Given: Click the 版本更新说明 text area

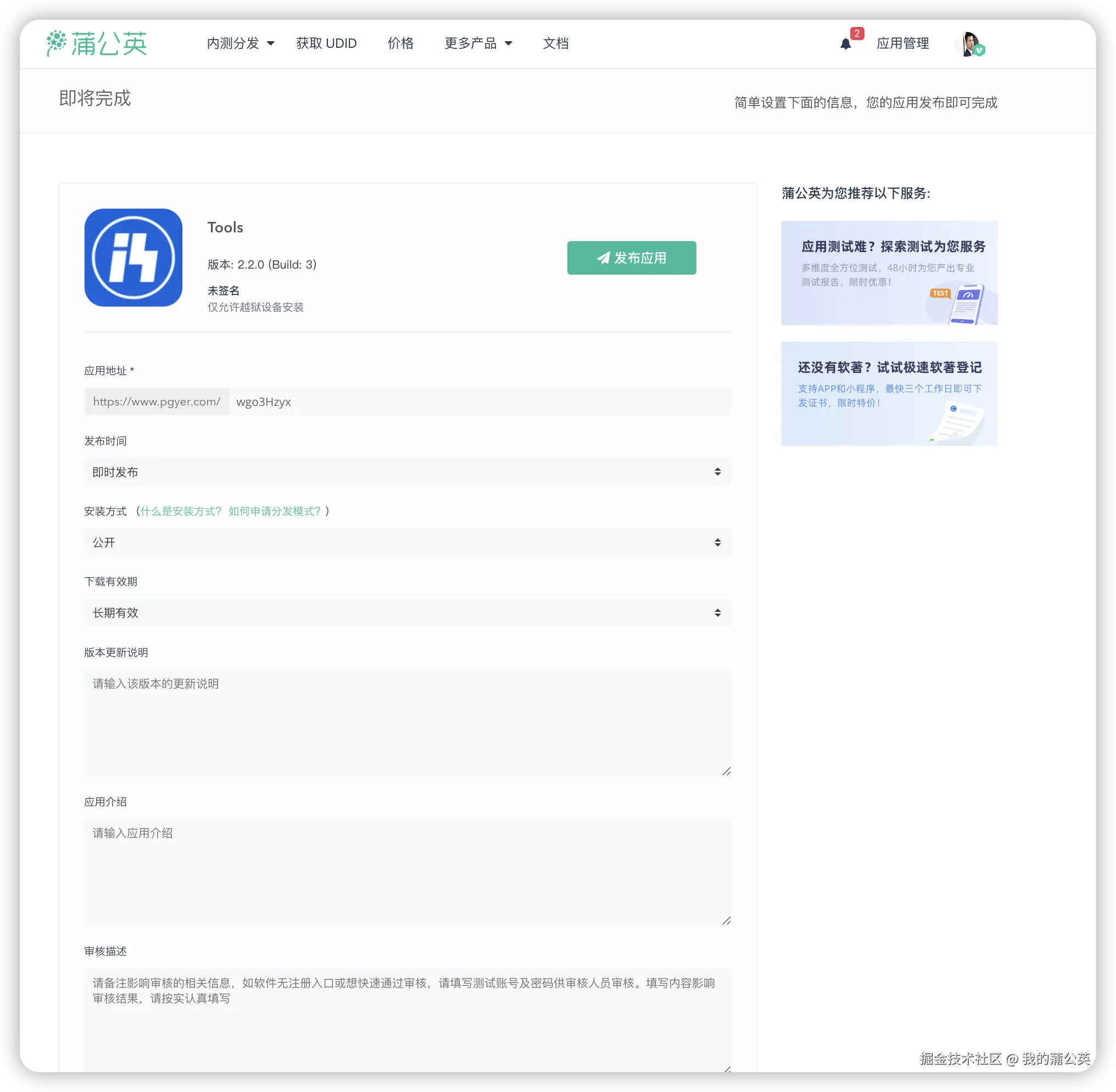Looking at the screenshot, I should pos(407,723).
